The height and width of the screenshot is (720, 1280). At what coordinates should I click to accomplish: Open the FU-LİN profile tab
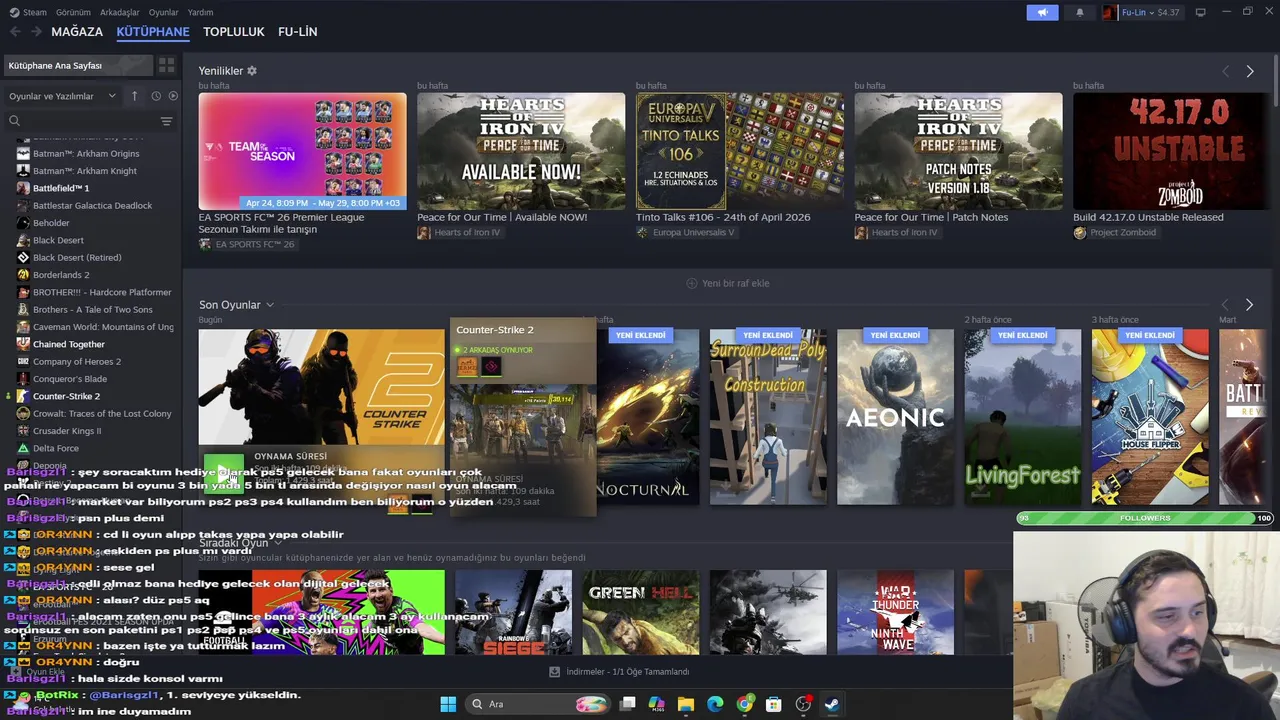(298, 32)
